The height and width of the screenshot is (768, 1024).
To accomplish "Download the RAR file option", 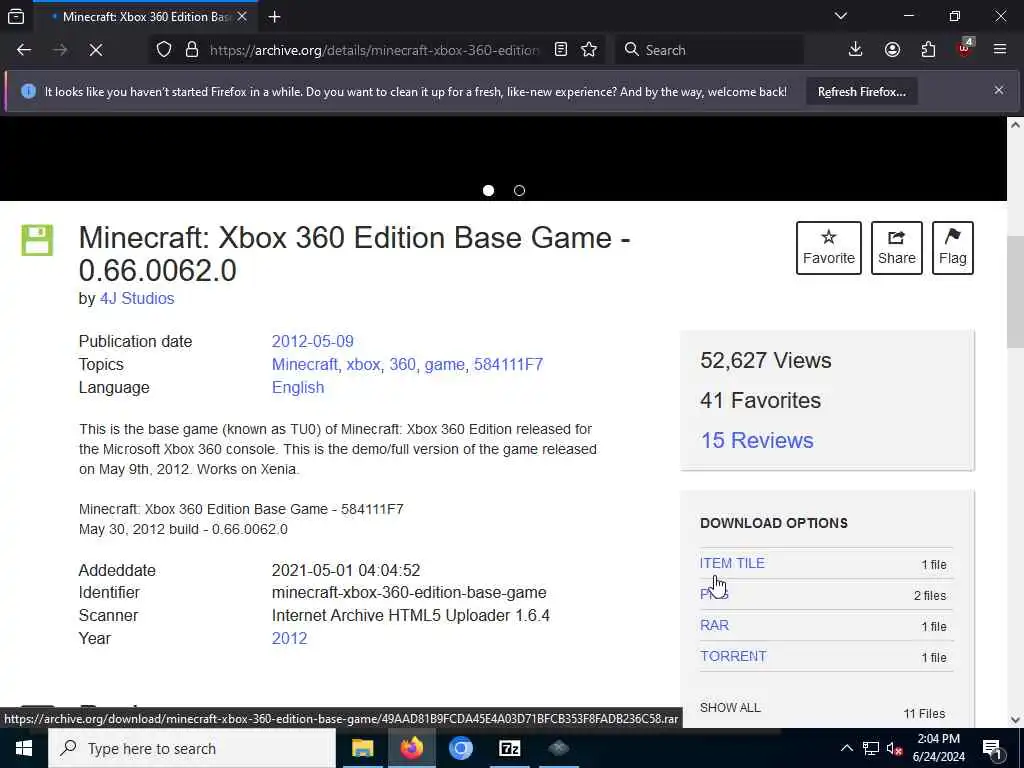I will (x=714, y=625).
